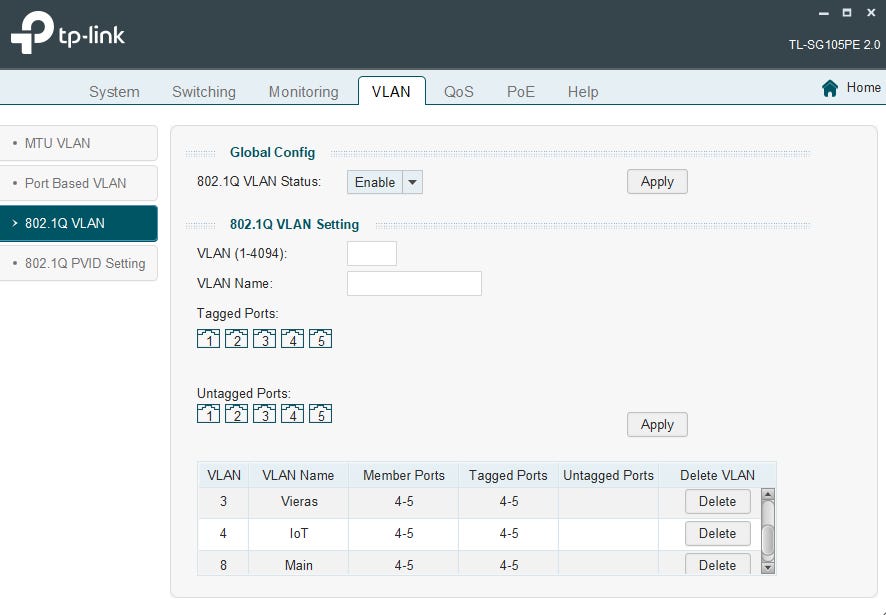This screenshot has height=615, width=886.
Task: Click the Delete VLAN column header
Action: tap(717, 475)
